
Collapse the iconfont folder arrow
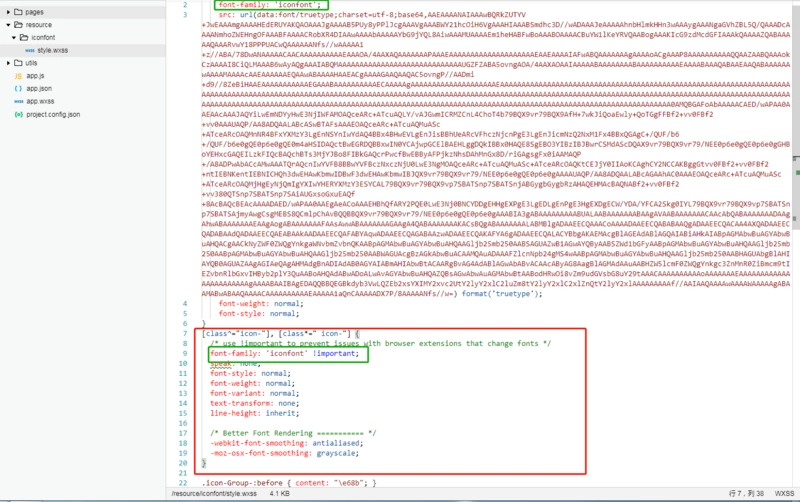coord(14,37)
